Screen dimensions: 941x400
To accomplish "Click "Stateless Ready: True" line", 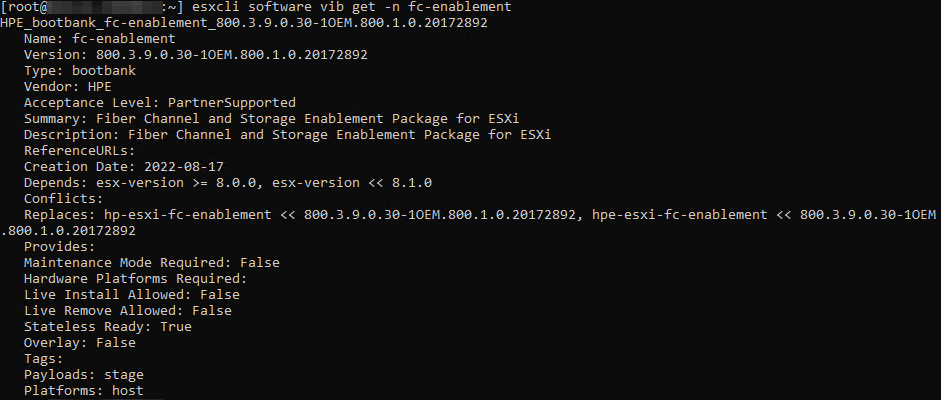I will pyautogui.click(x=107, y=326).
